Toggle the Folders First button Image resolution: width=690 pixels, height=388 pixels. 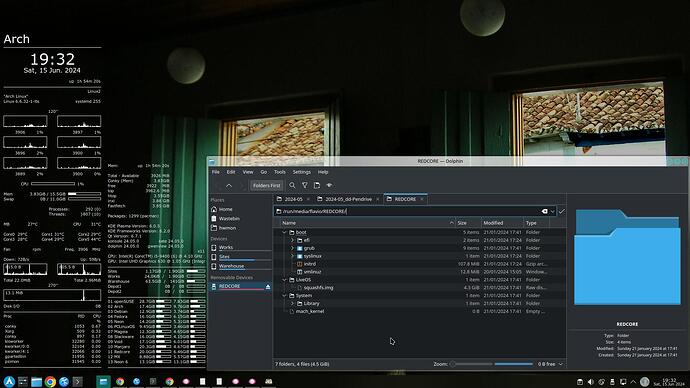pos(266,185)
